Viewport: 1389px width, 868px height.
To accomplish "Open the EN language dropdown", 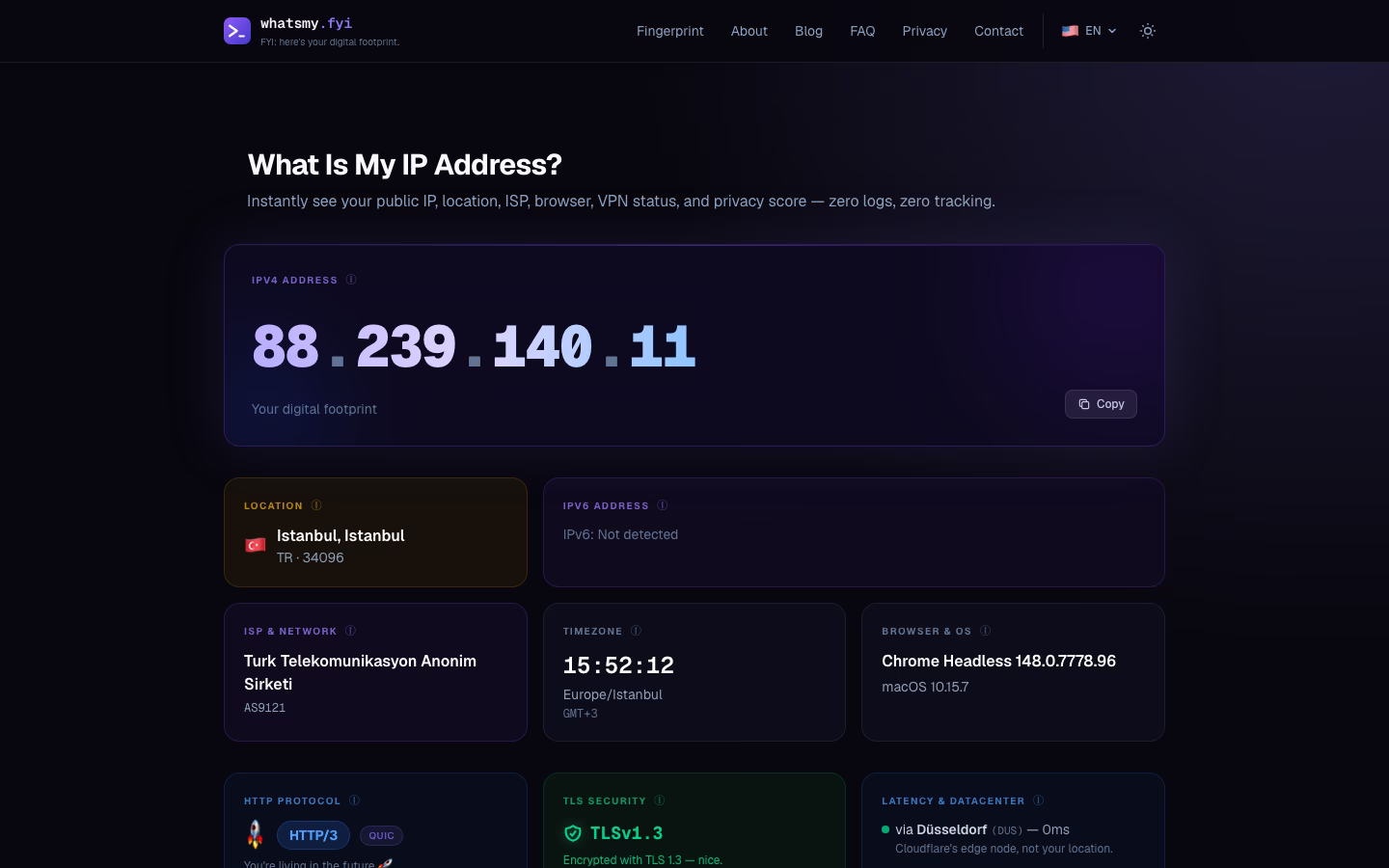I will click(1089, 31).
